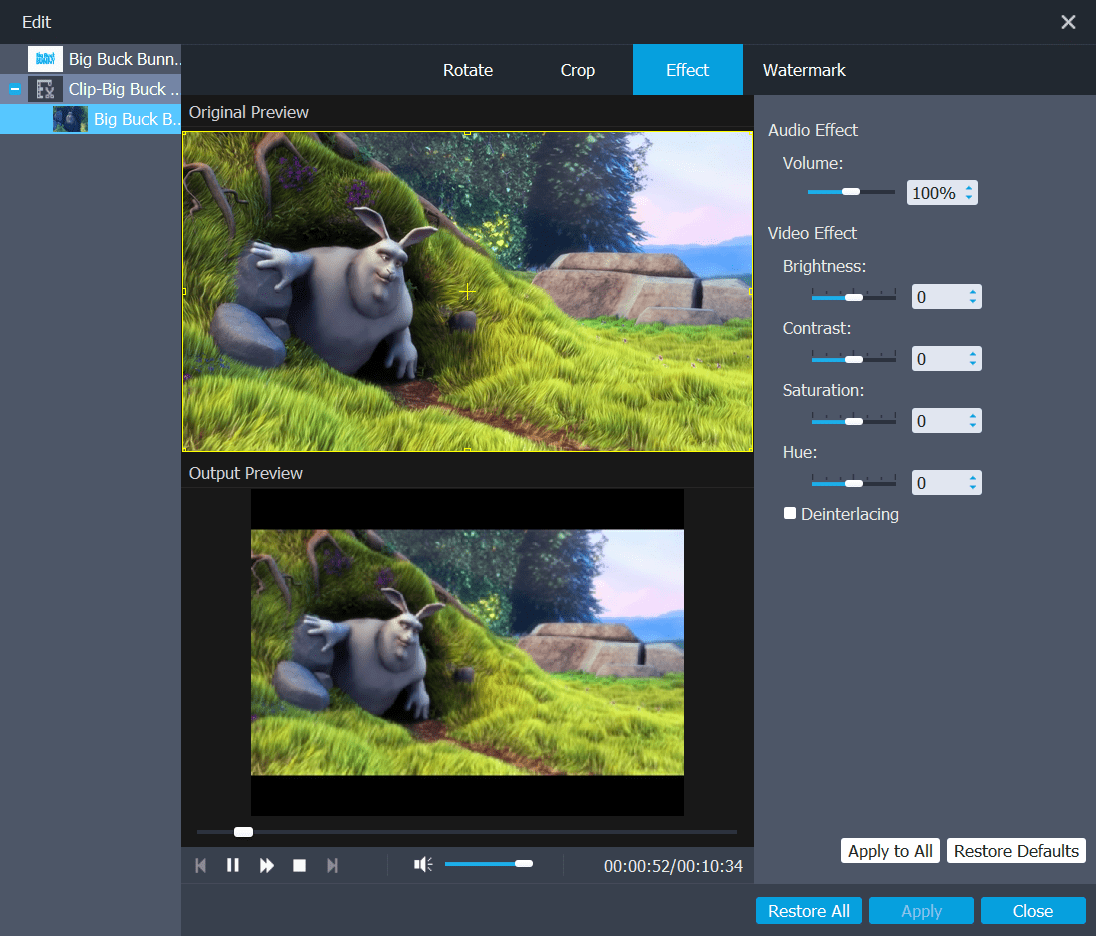Click the Restore All button
The image size is (1096, 936).
coord(809,911)
